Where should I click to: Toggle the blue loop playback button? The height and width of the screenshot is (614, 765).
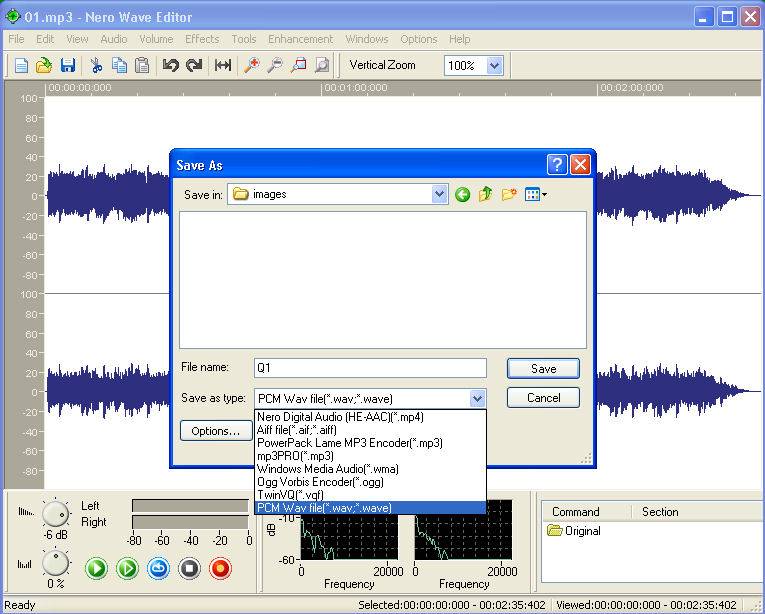tap(158, 569)
